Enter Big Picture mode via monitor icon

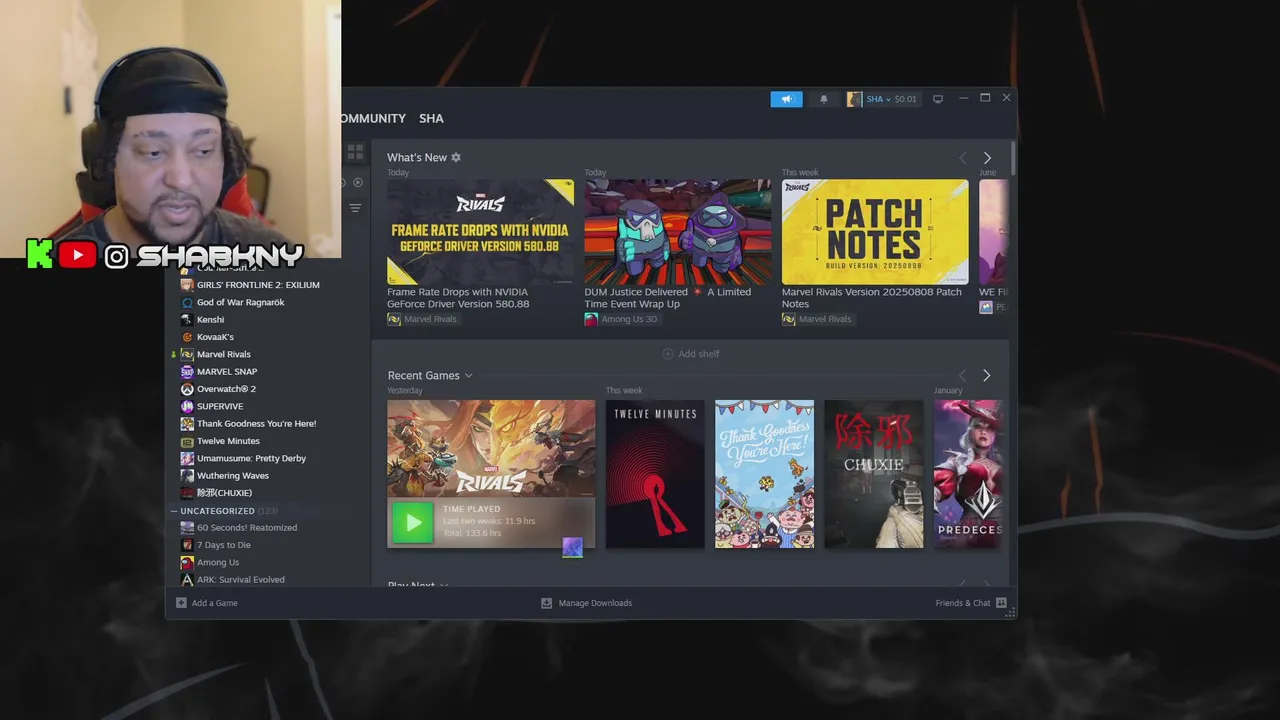[x=938, y=99]
